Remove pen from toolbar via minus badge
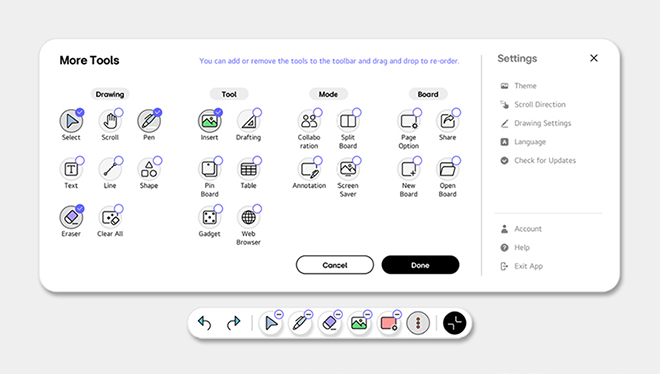 point(309,314)
